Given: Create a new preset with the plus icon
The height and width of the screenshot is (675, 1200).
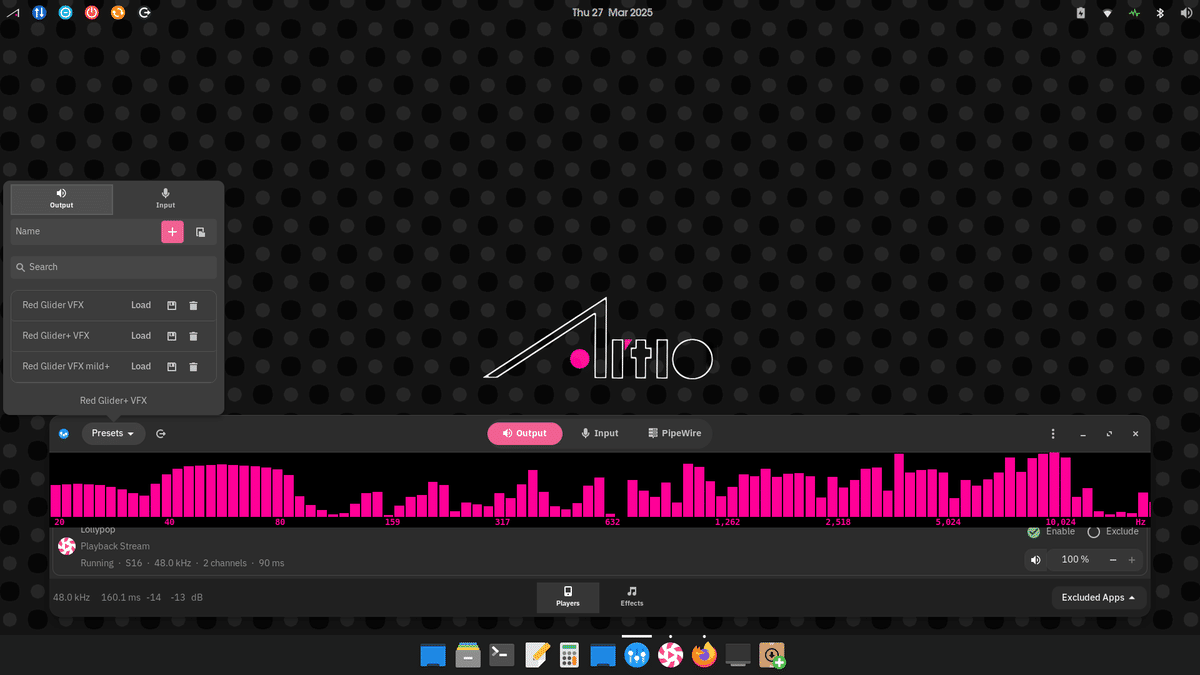Looking at the screenshot, I should coord(172,231).
